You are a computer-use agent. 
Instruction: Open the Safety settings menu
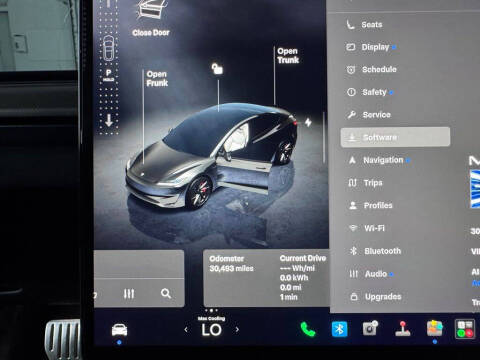(x=370, y=92)
